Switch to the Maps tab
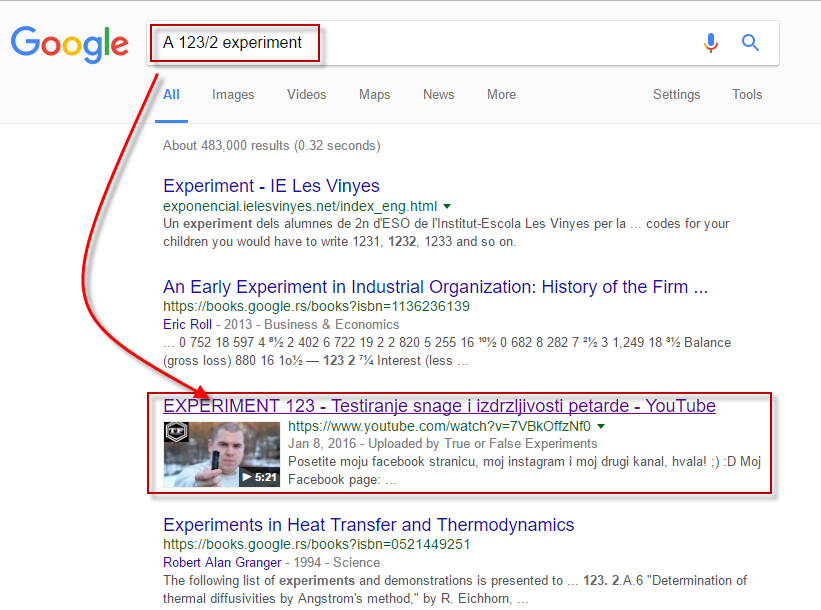Image resolution: width=821 pixels, height=610 pixels. (x=374, y=95)
